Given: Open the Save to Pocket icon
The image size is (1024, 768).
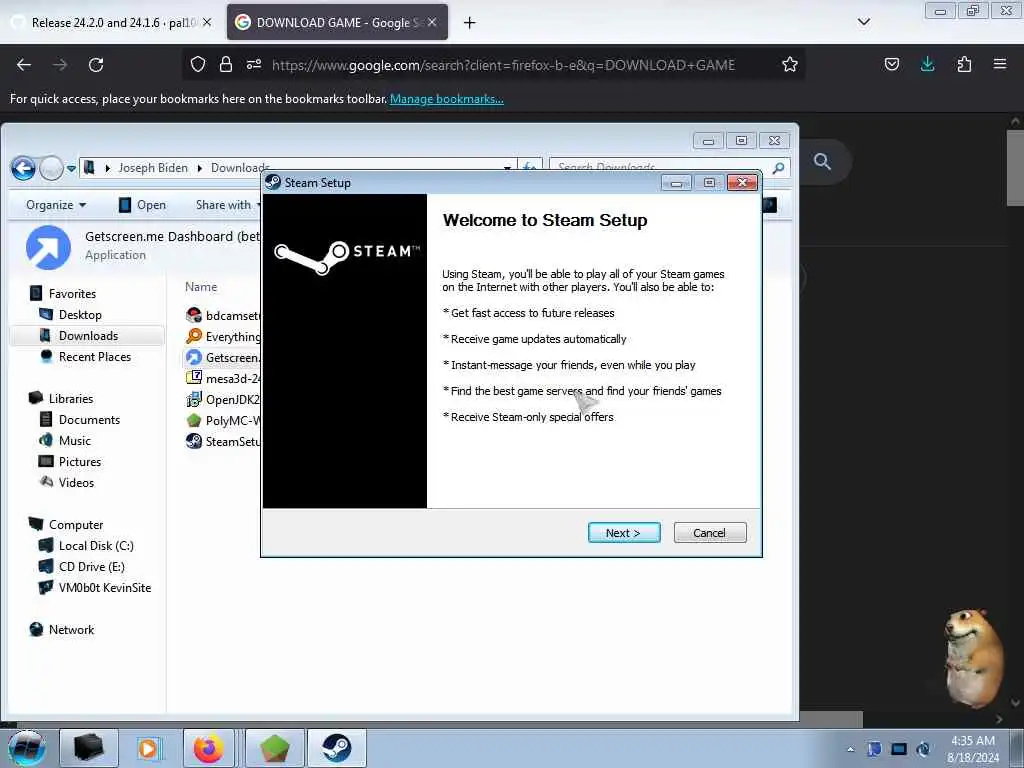Looking at the screenshot, I should tap(891, 65).
